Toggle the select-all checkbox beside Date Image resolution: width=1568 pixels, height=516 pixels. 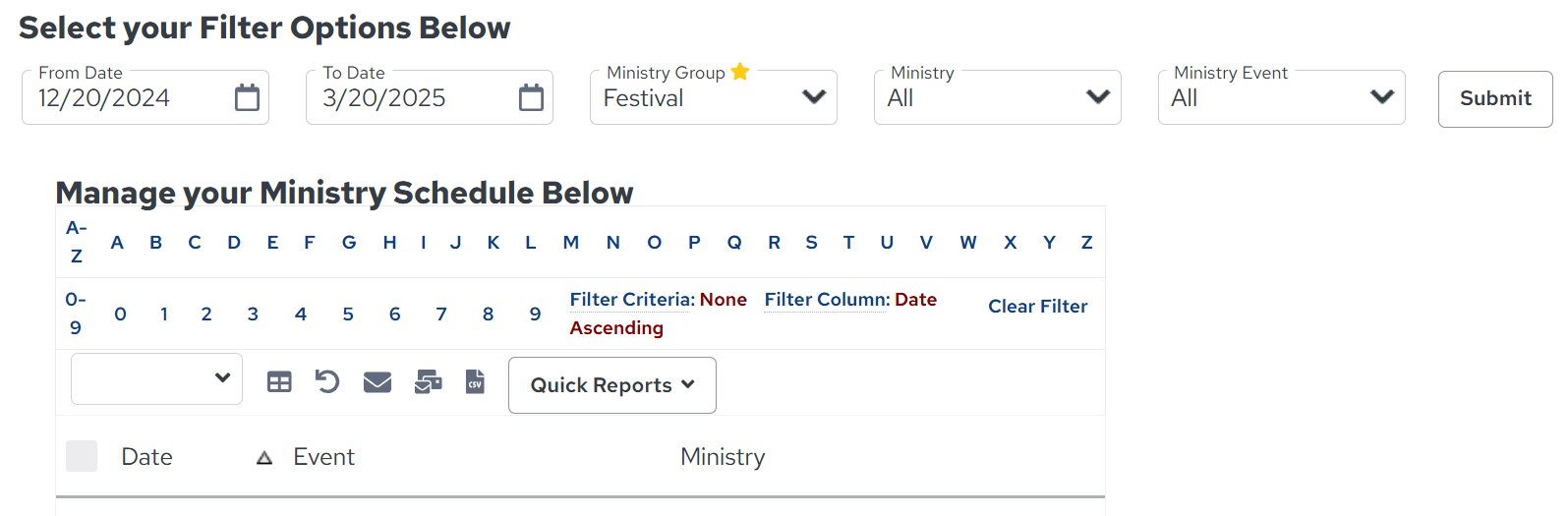tap(82, 456)
